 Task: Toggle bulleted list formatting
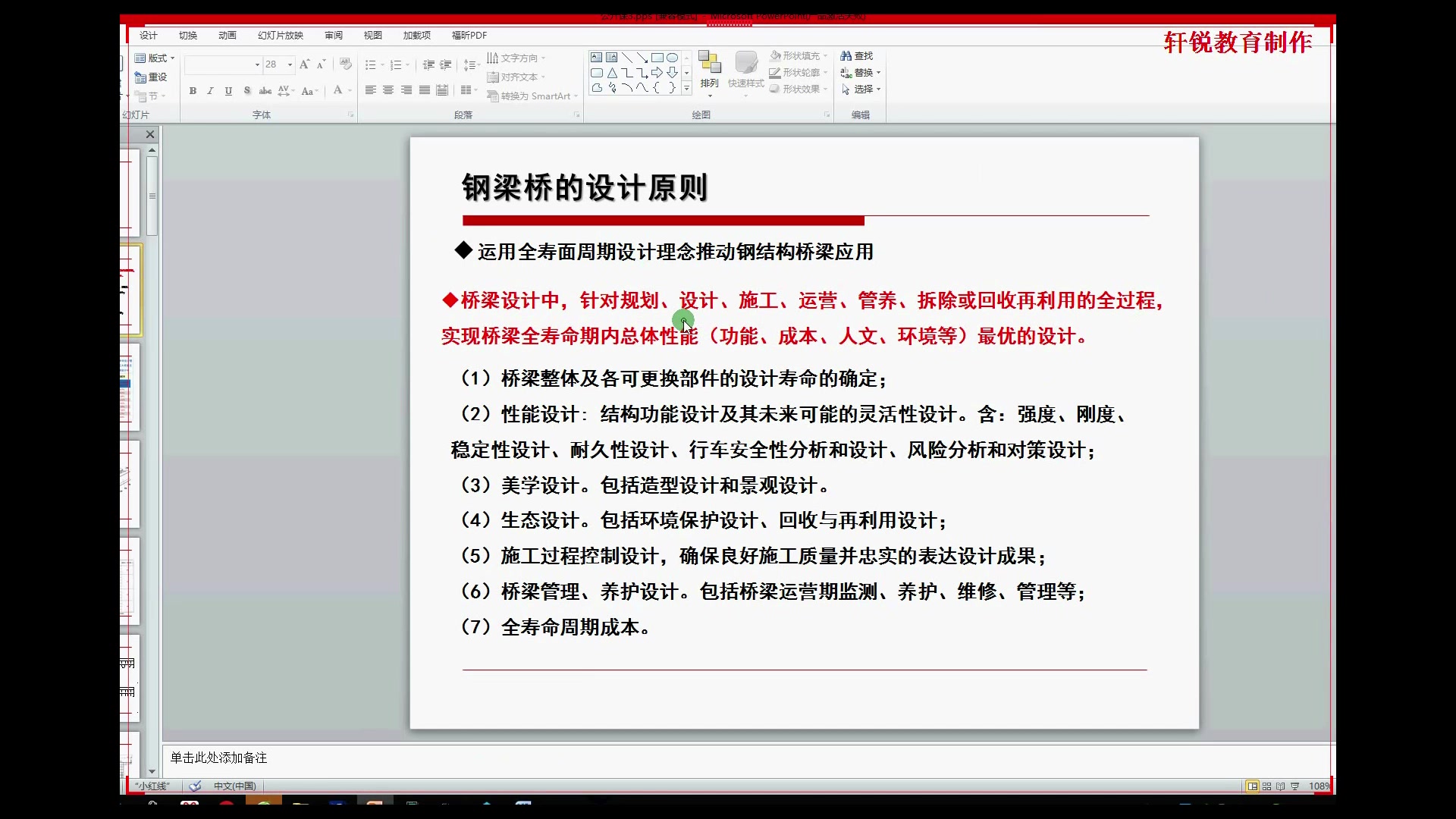pos(371,65)
